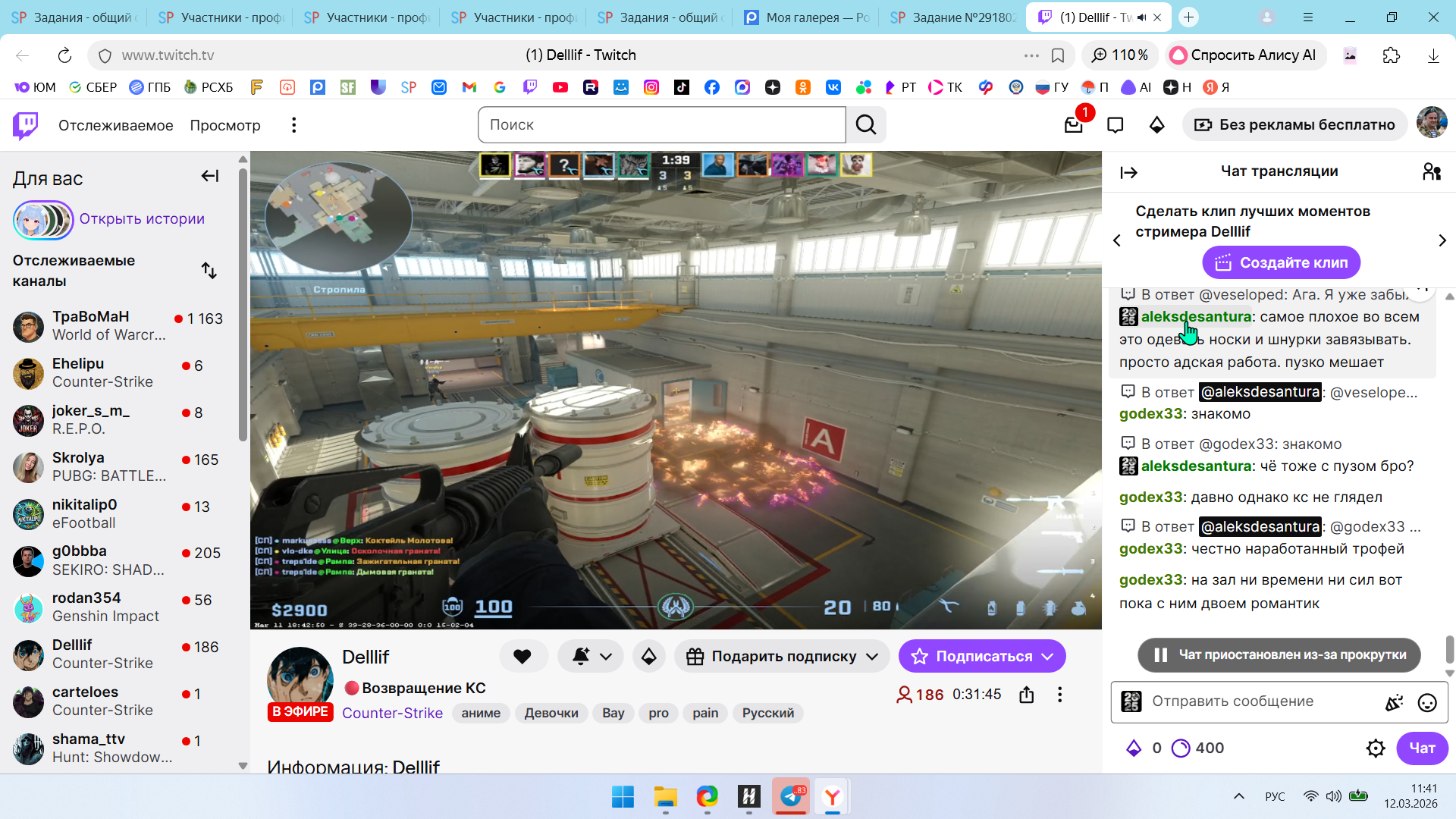Open the whispers chat bubble icon
This screenshot has width=1456, height=819.
click(1115, 125)
